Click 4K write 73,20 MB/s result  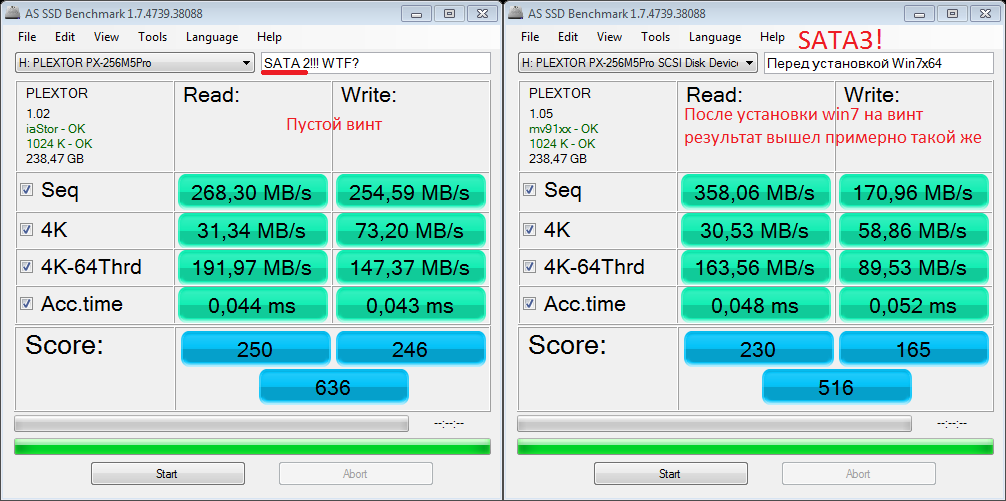pos(411,230)
